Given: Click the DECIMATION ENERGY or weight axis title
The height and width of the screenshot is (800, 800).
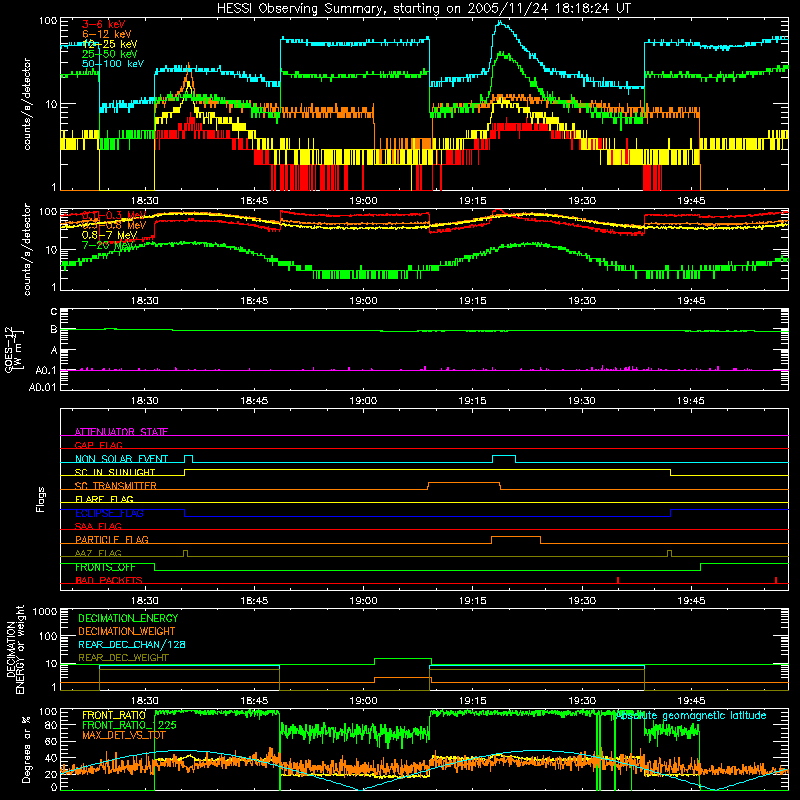Looking at the screenshot, I should 15,649.
